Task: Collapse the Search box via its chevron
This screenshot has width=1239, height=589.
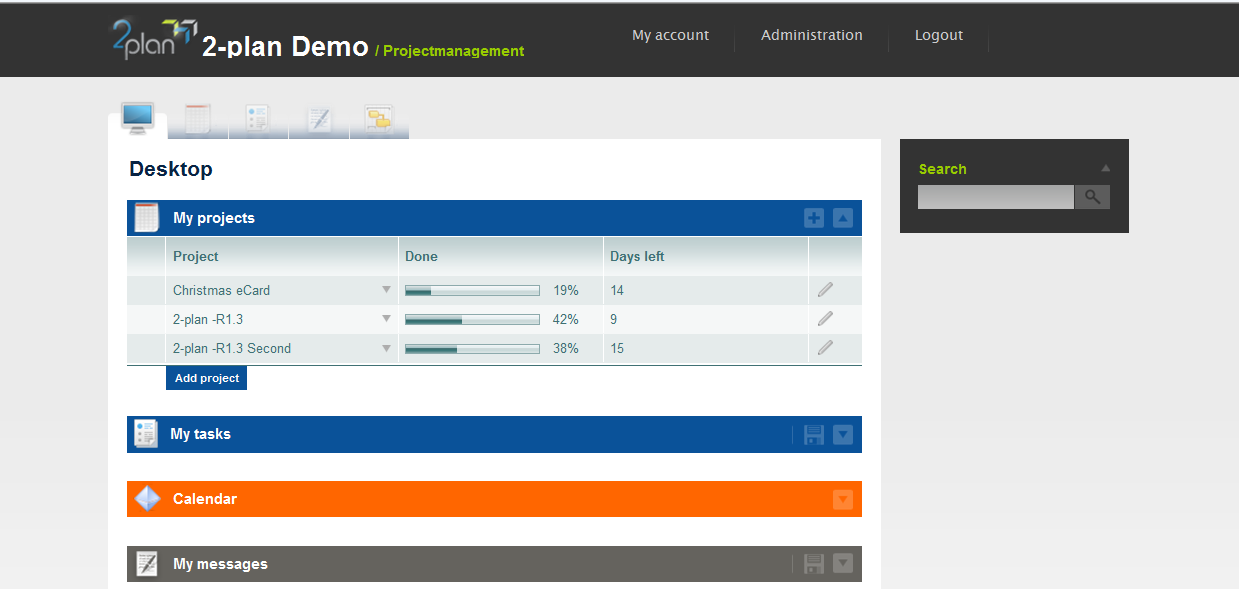Action: (x=1105, y=167)
